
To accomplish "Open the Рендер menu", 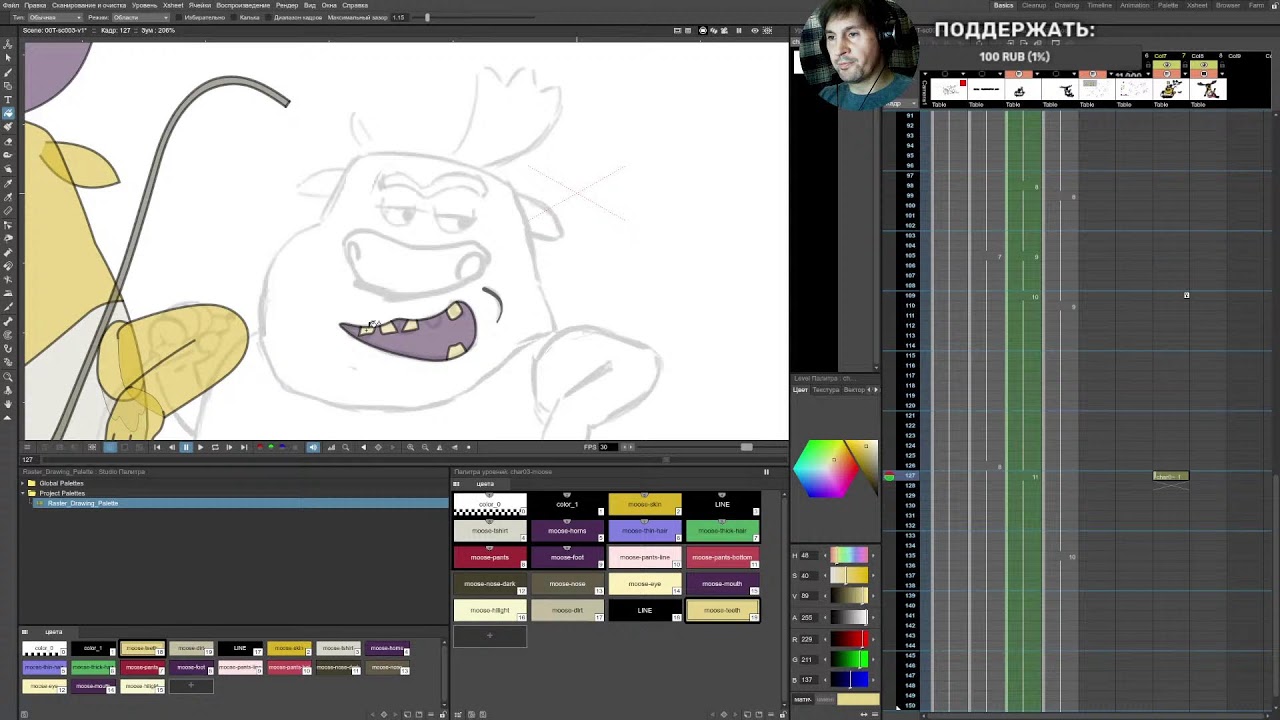I will [286, 5].
